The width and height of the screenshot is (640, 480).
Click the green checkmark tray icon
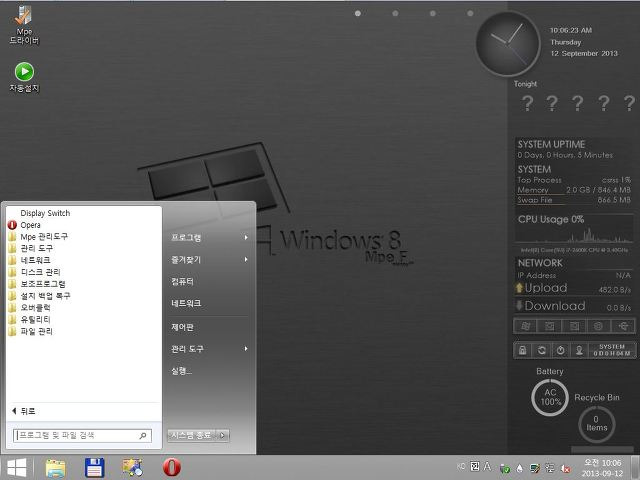505,469
